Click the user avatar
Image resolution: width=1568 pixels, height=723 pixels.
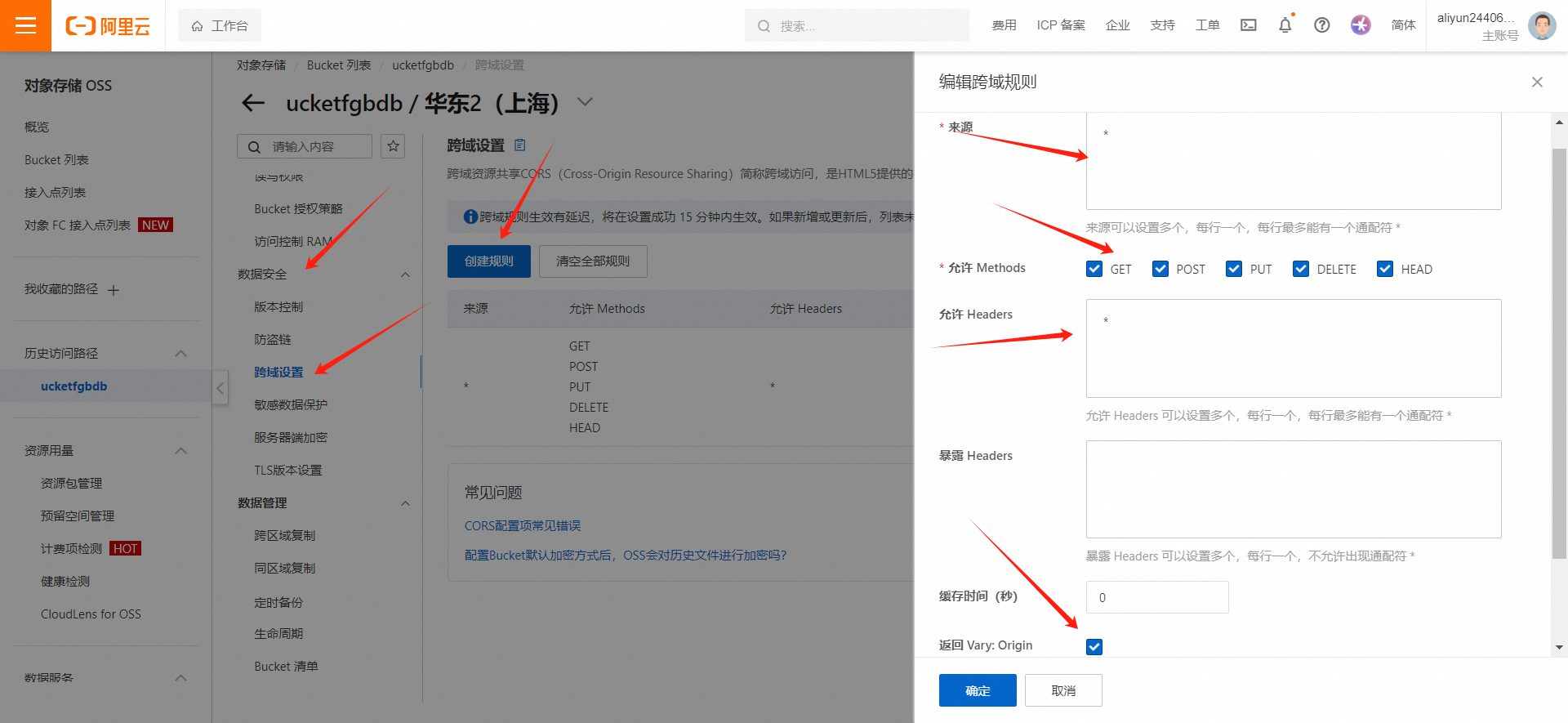[x=1542, y=25]
